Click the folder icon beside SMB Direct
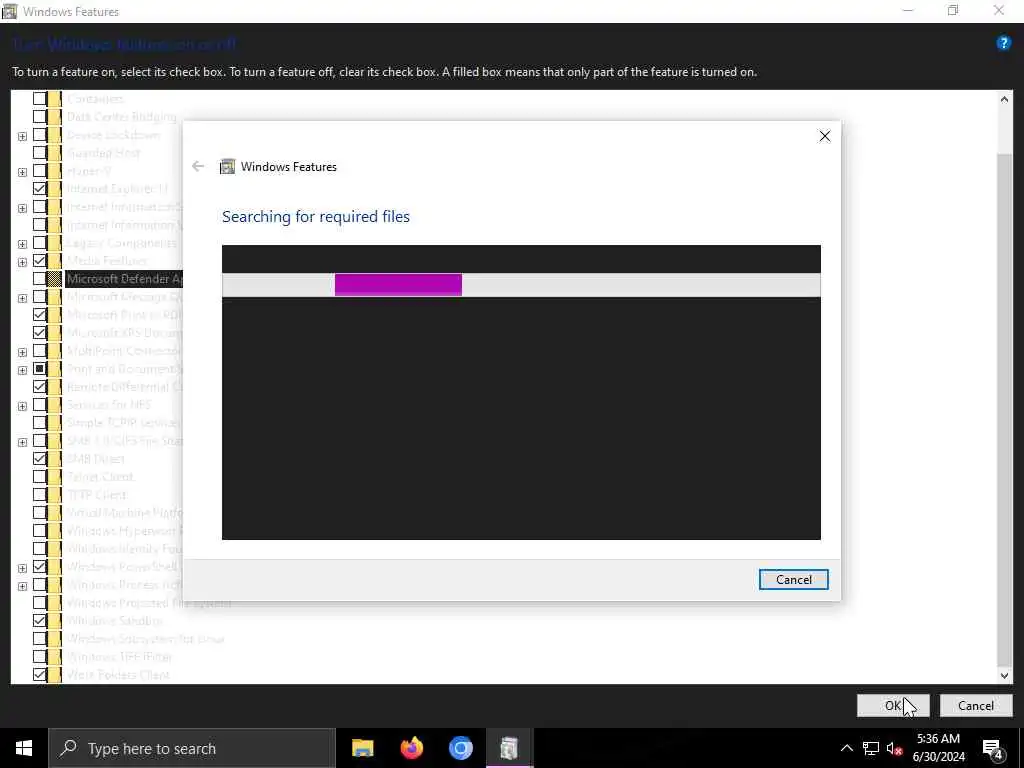Viewport: 1024px width, 768px height. [x=55, y=458]
